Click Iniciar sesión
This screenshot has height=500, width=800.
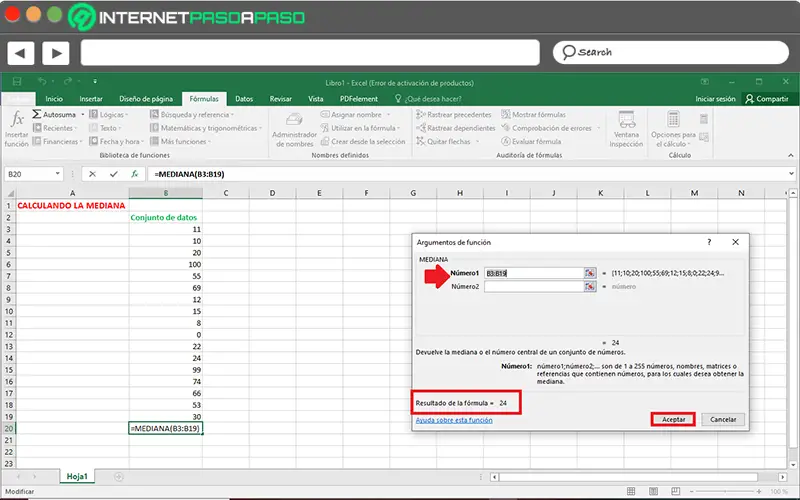(x=715, y=98)
